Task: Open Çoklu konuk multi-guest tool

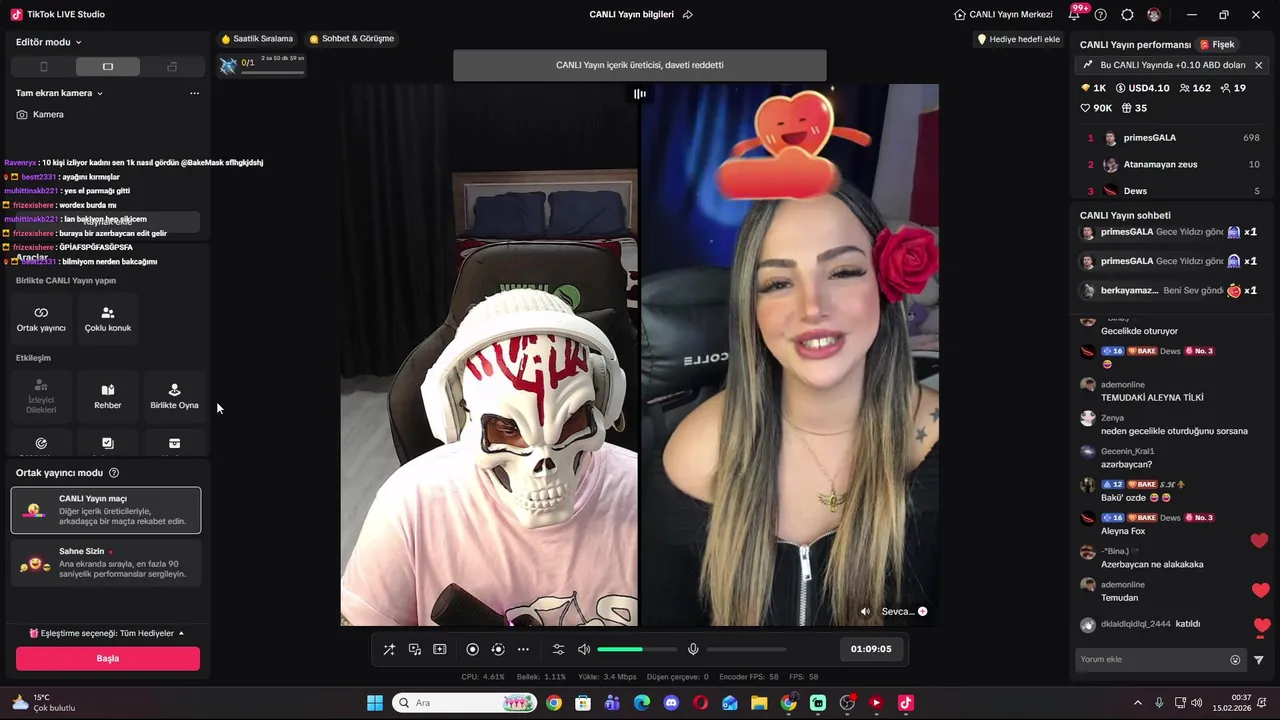Action: pyautogui.click(x=108, y=318)
